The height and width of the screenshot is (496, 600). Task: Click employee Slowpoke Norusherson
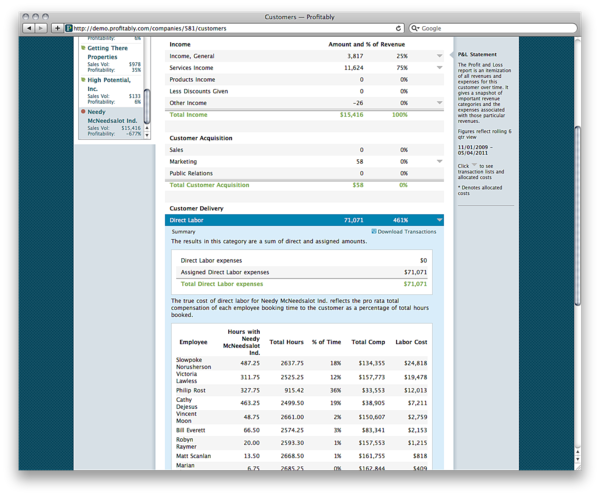pyautogui.click(x=193, y=363)
